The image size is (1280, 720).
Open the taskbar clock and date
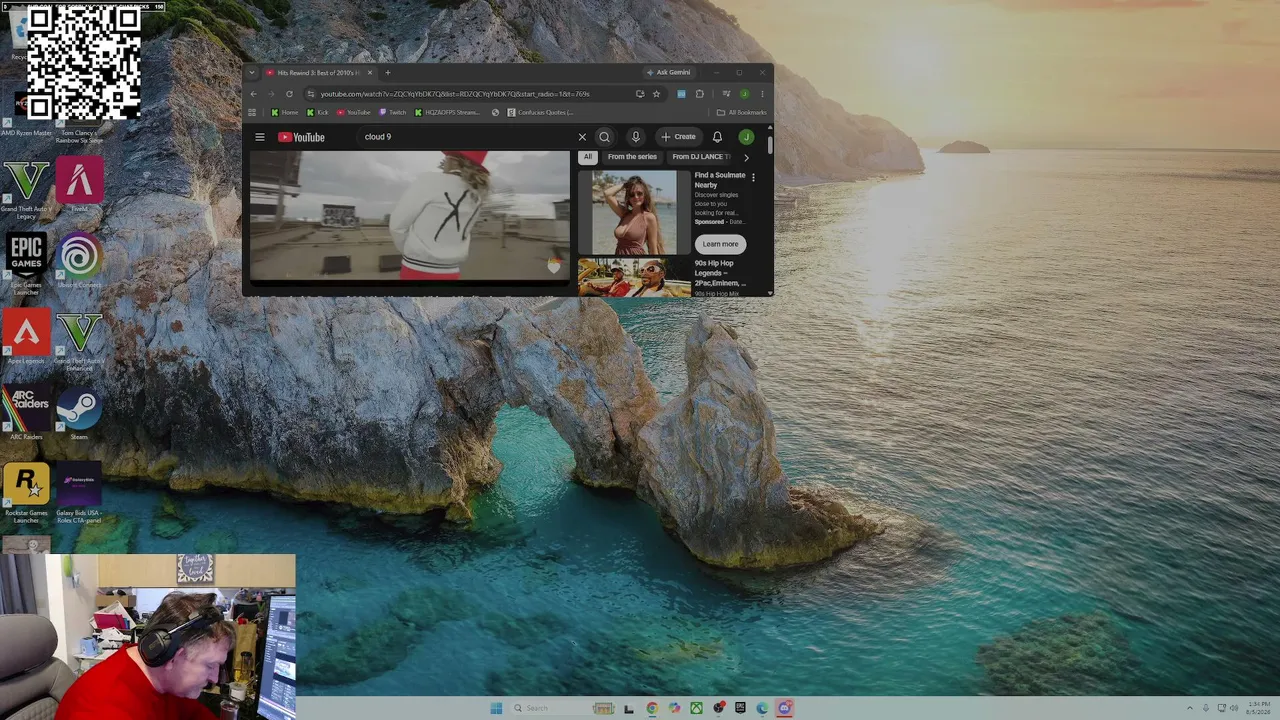(x=1259, y=708)
